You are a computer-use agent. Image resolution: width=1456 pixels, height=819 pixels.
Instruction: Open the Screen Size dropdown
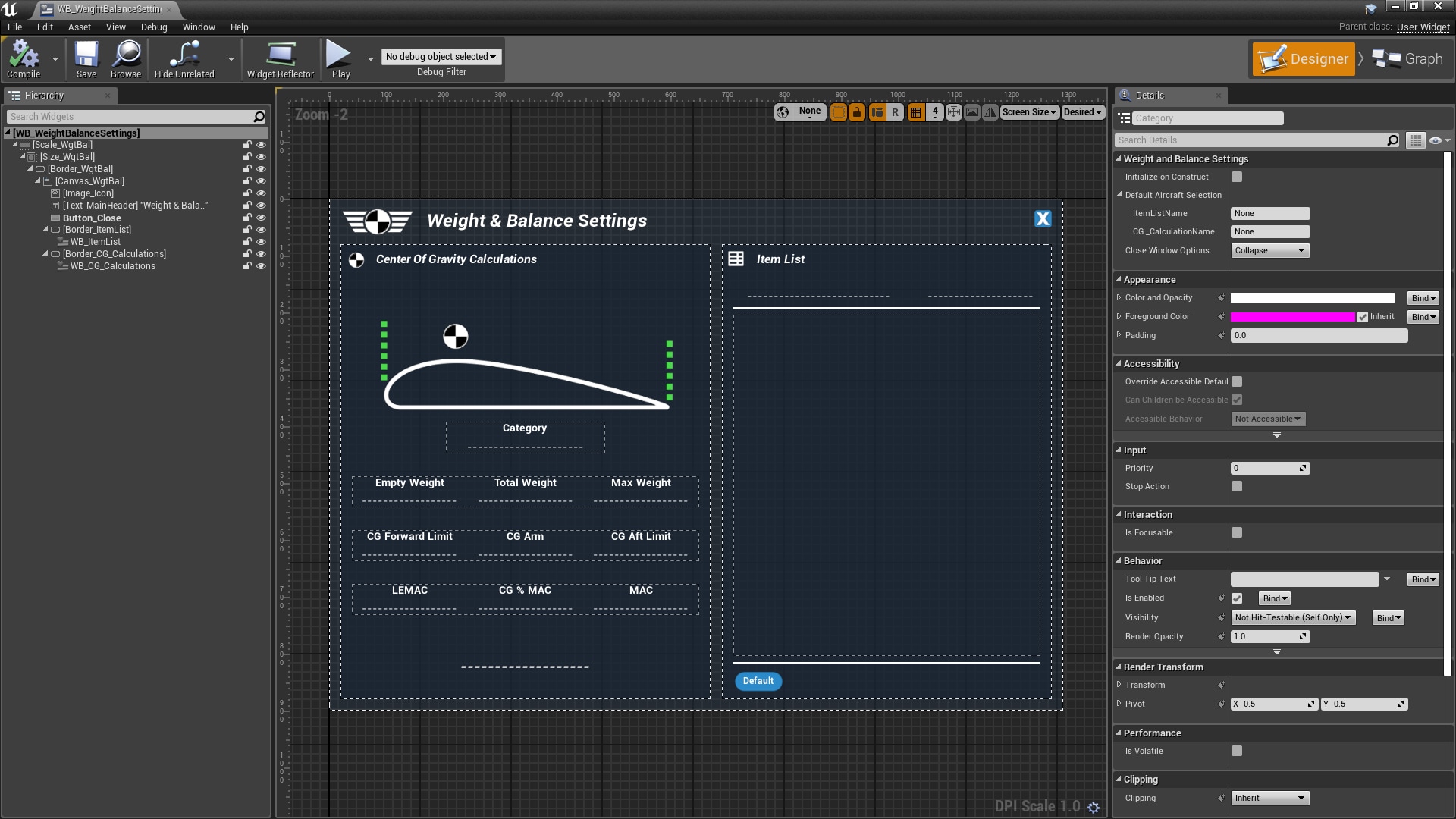tap(1029, 111)
